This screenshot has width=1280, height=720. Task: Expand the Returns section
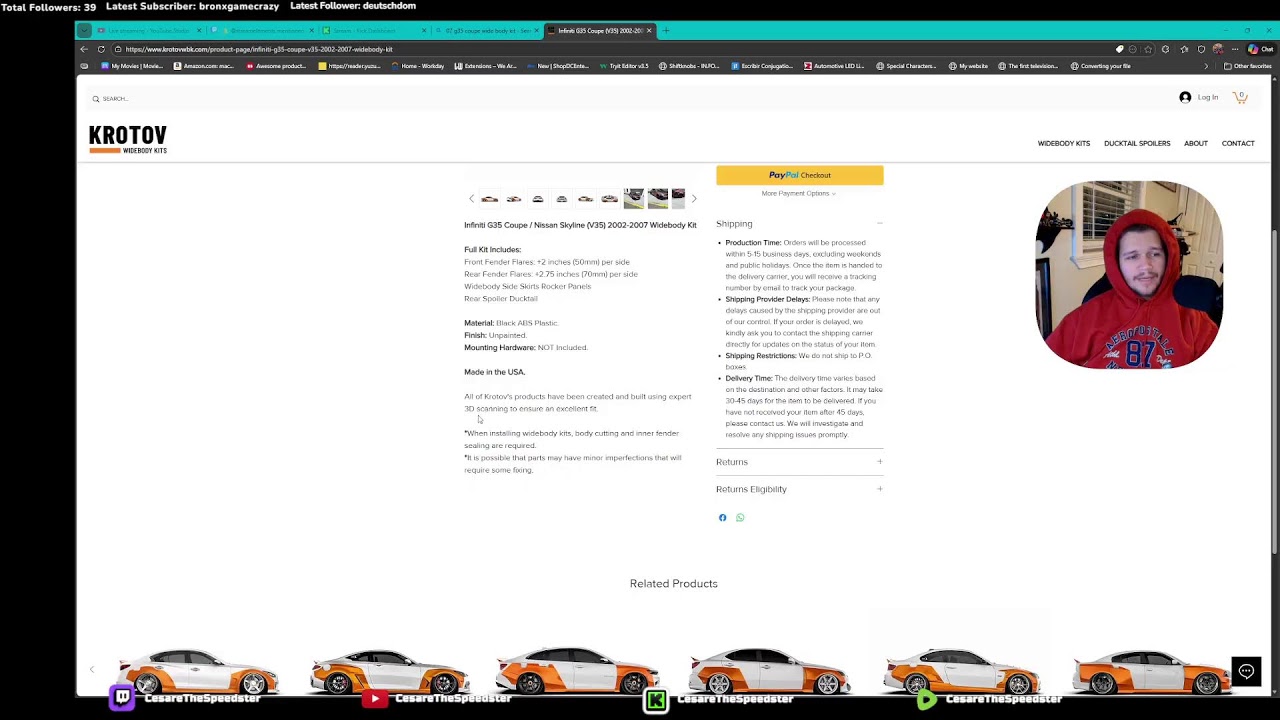(799, 462)
